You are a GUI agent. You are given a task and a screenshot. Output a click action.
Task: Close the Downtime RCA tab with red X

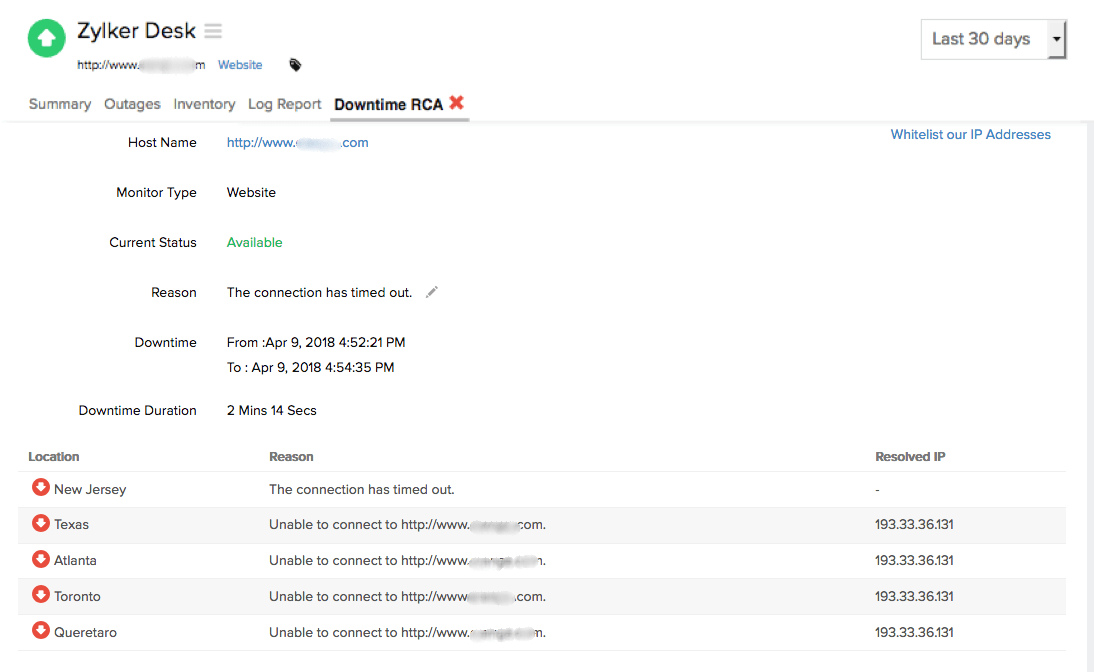(x=456, y=103)
